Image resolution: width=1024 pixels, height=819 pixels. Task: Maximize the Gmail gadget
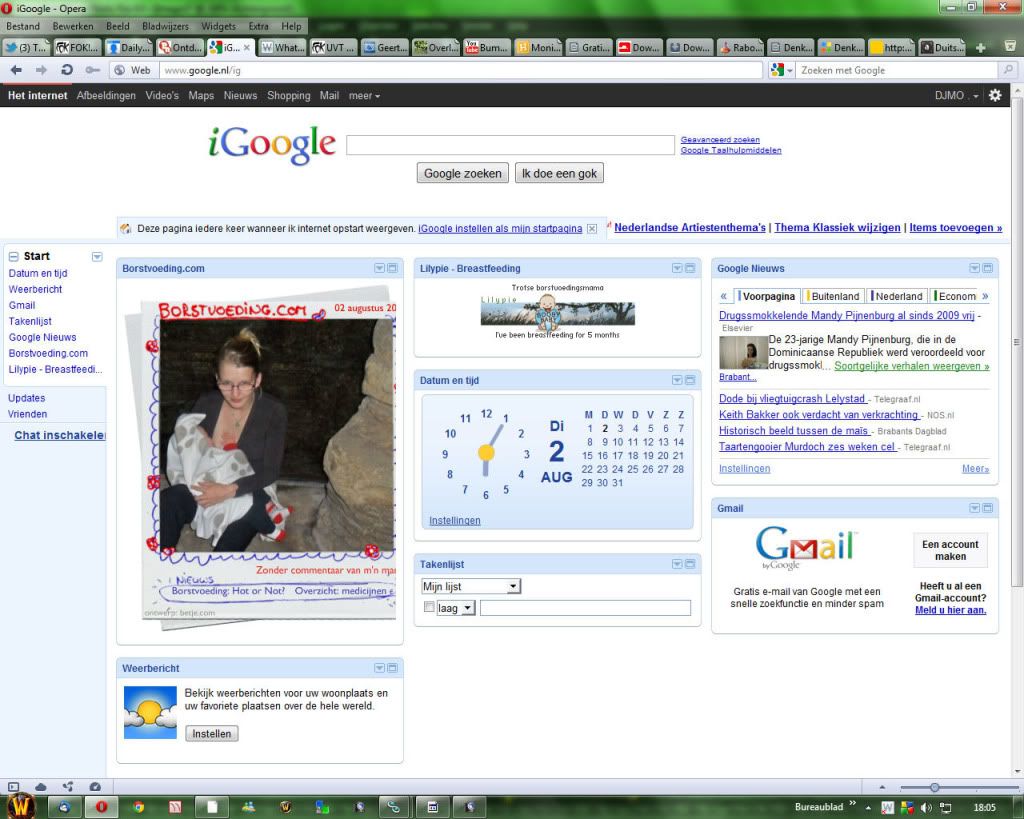pyautogui.click(x=987, y=507)
